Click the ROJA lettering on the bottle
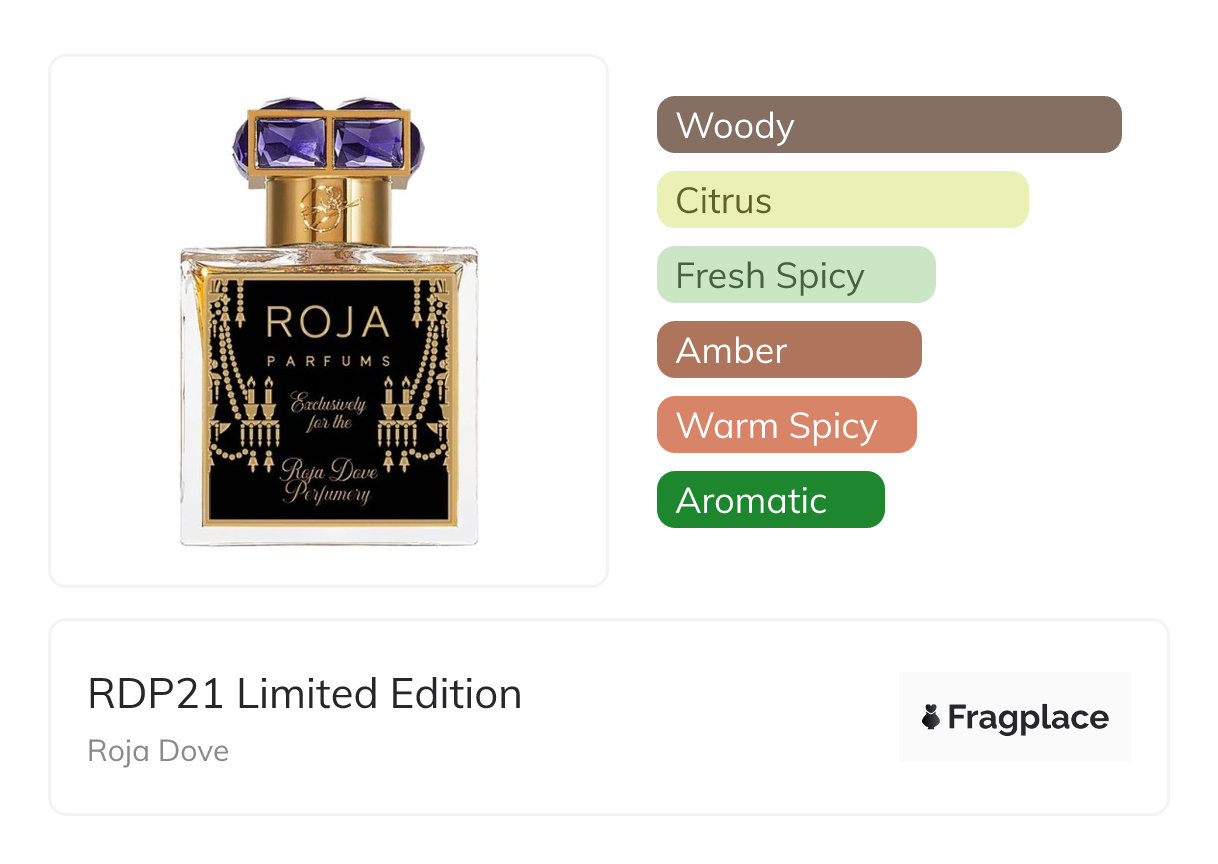 [x=327, y=322]
